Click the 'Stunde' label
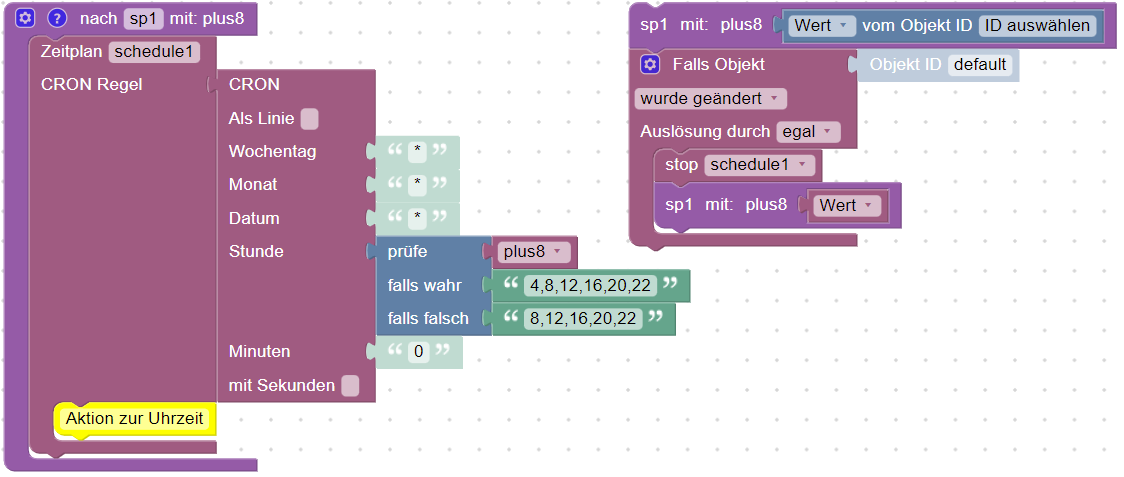The image size is (1124, 477). (x=256, y=252)
